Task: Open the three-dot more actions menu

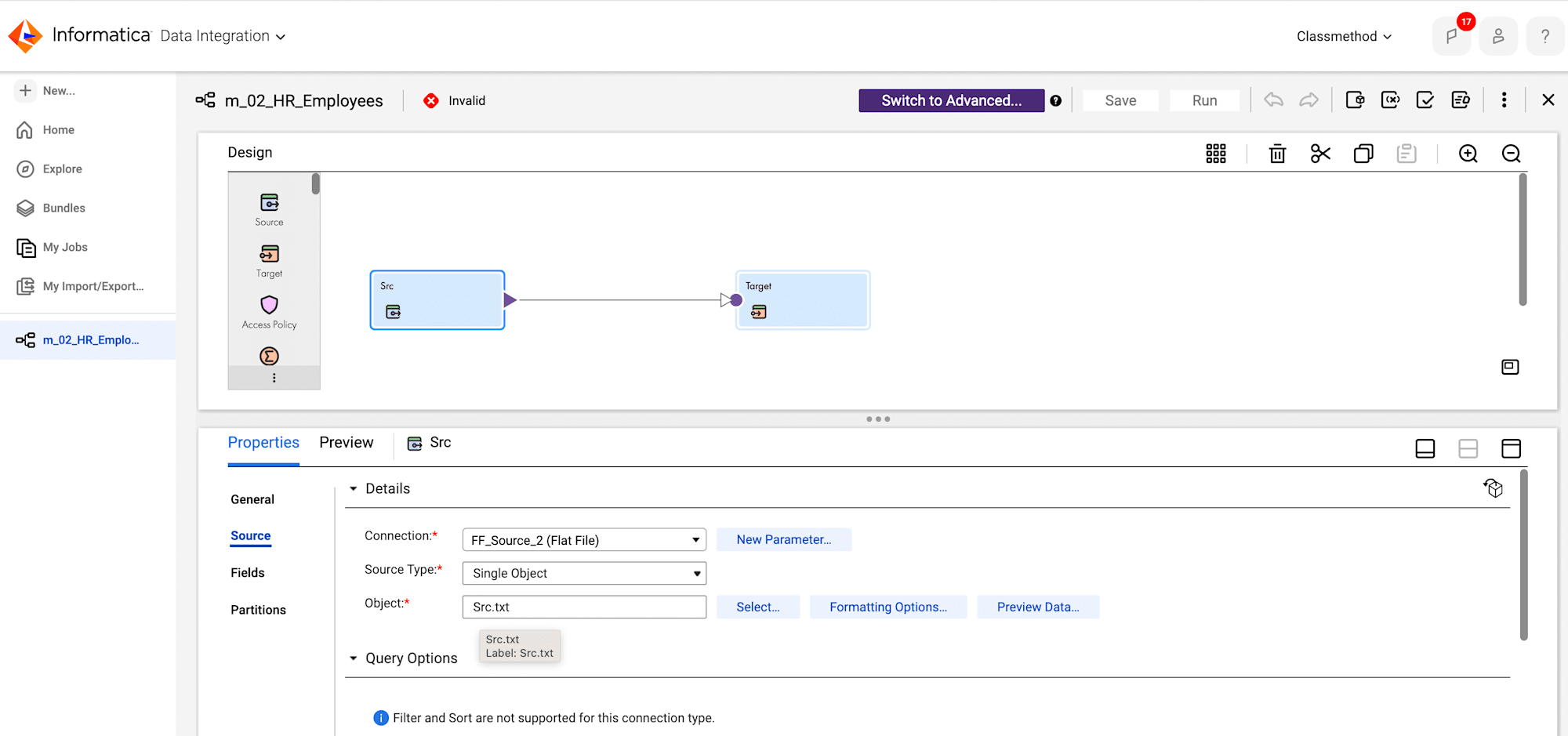Action: 1504,100
